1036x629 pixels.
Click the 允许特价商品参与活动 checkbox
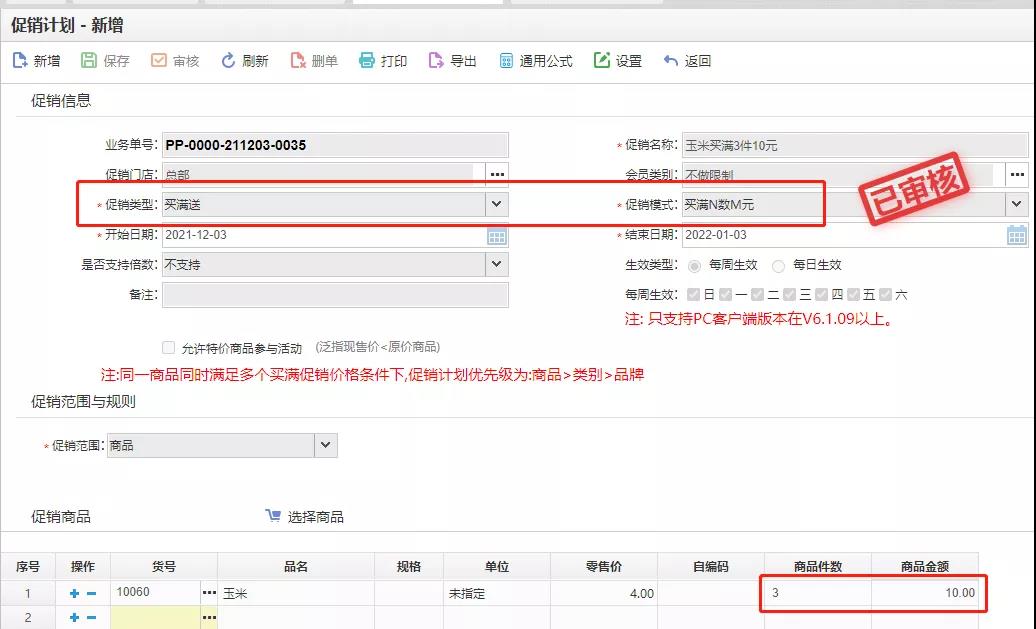tap(167, 347)
